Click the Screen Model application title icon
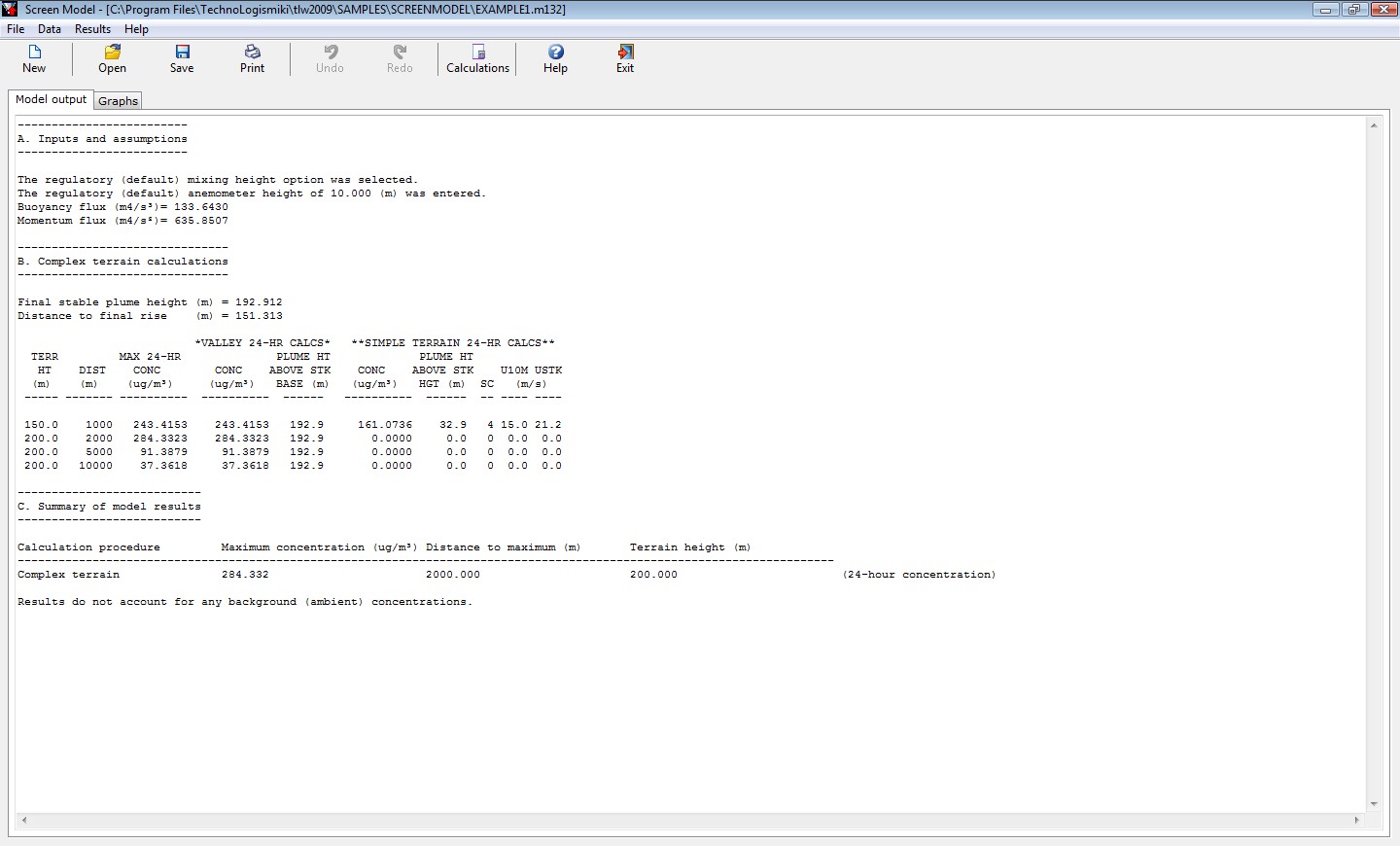Viewport: 1400px width, 846px height. (10, 9)
